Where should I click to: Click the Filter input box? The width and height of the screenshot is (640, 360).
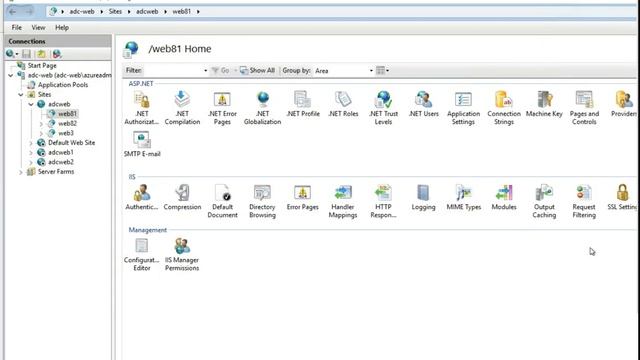tap(173, 71)
